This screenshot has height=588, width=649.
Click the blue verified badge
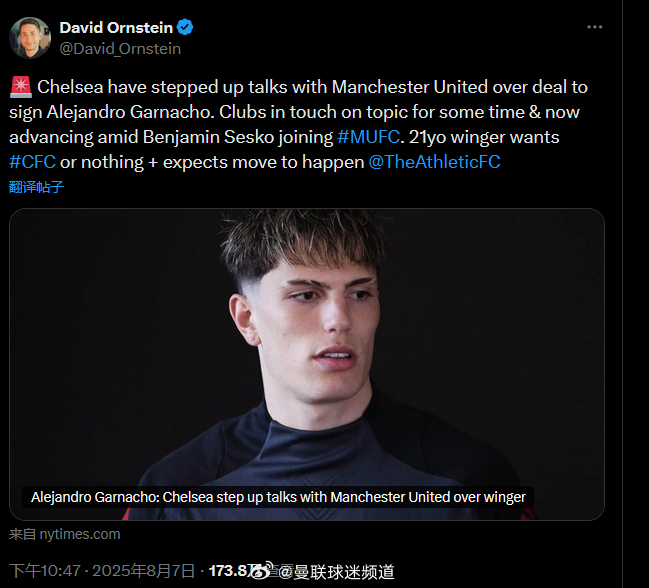click(x=185, y=27)
